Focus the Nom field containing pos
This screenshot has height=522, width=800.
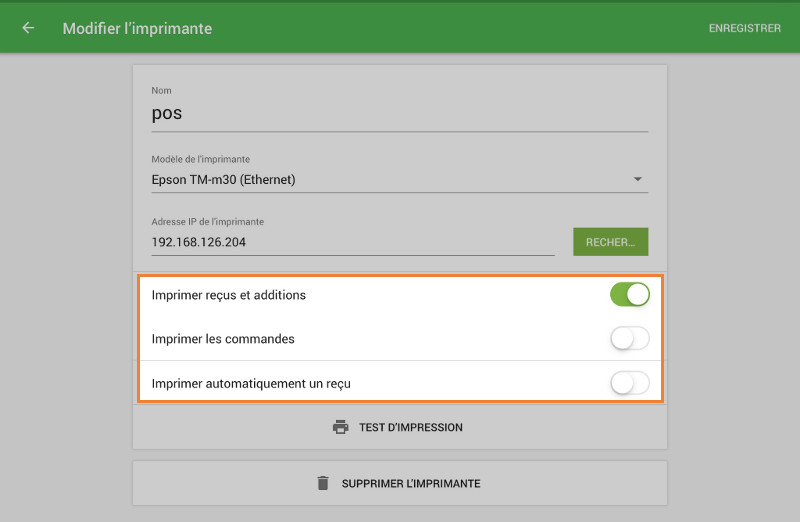(x=398, y=114)
